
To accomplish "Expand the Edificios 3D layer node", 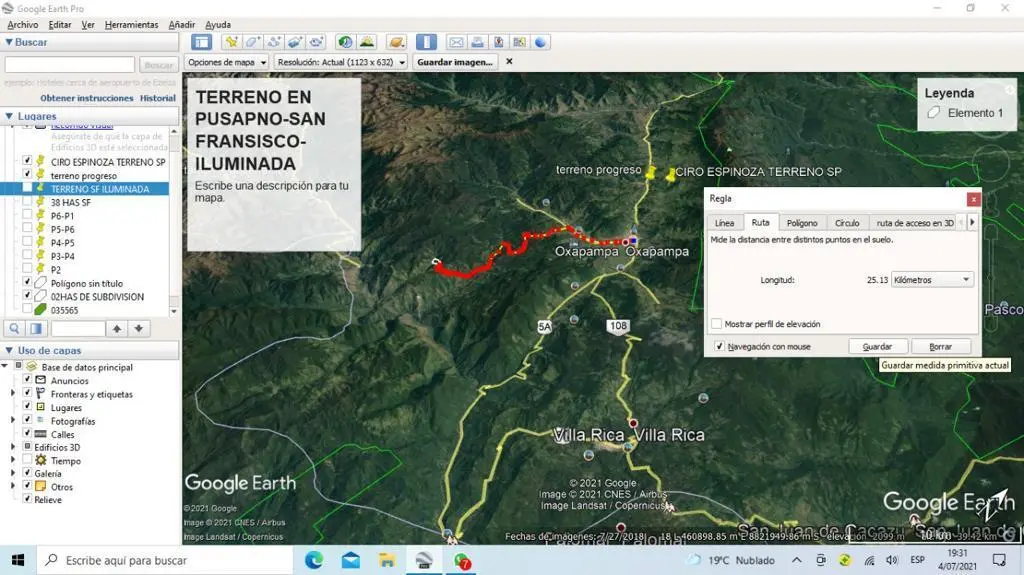I will tap(13, 447).
